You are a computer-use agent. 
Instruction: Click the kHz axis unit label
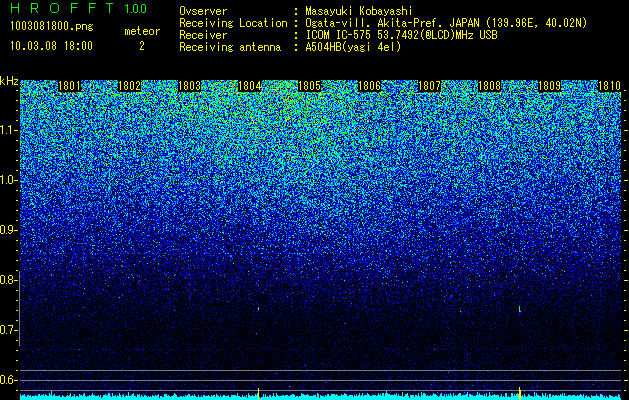coord(9,81)
